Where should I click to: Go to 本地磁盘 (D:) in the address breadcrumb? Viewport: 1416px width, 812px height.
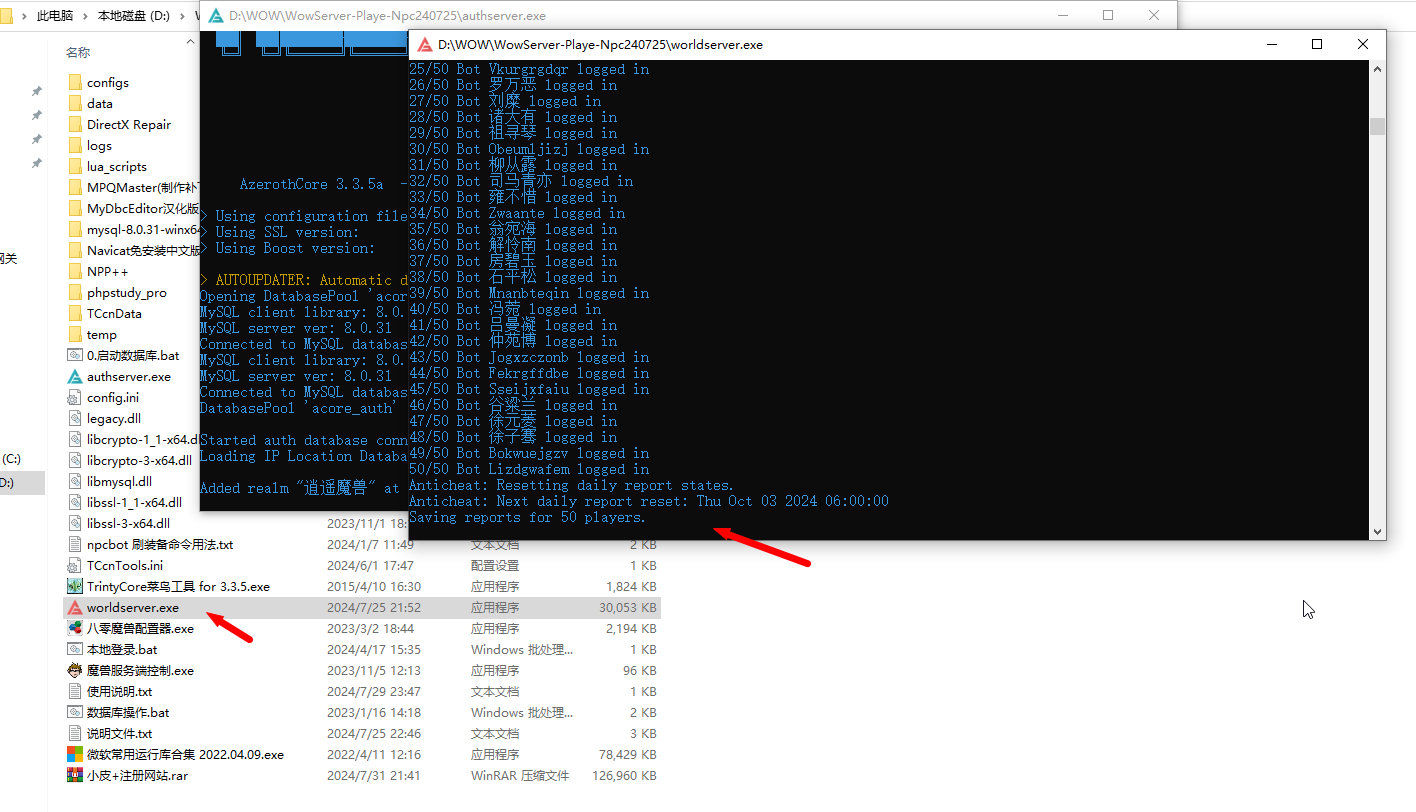point(134,16)
